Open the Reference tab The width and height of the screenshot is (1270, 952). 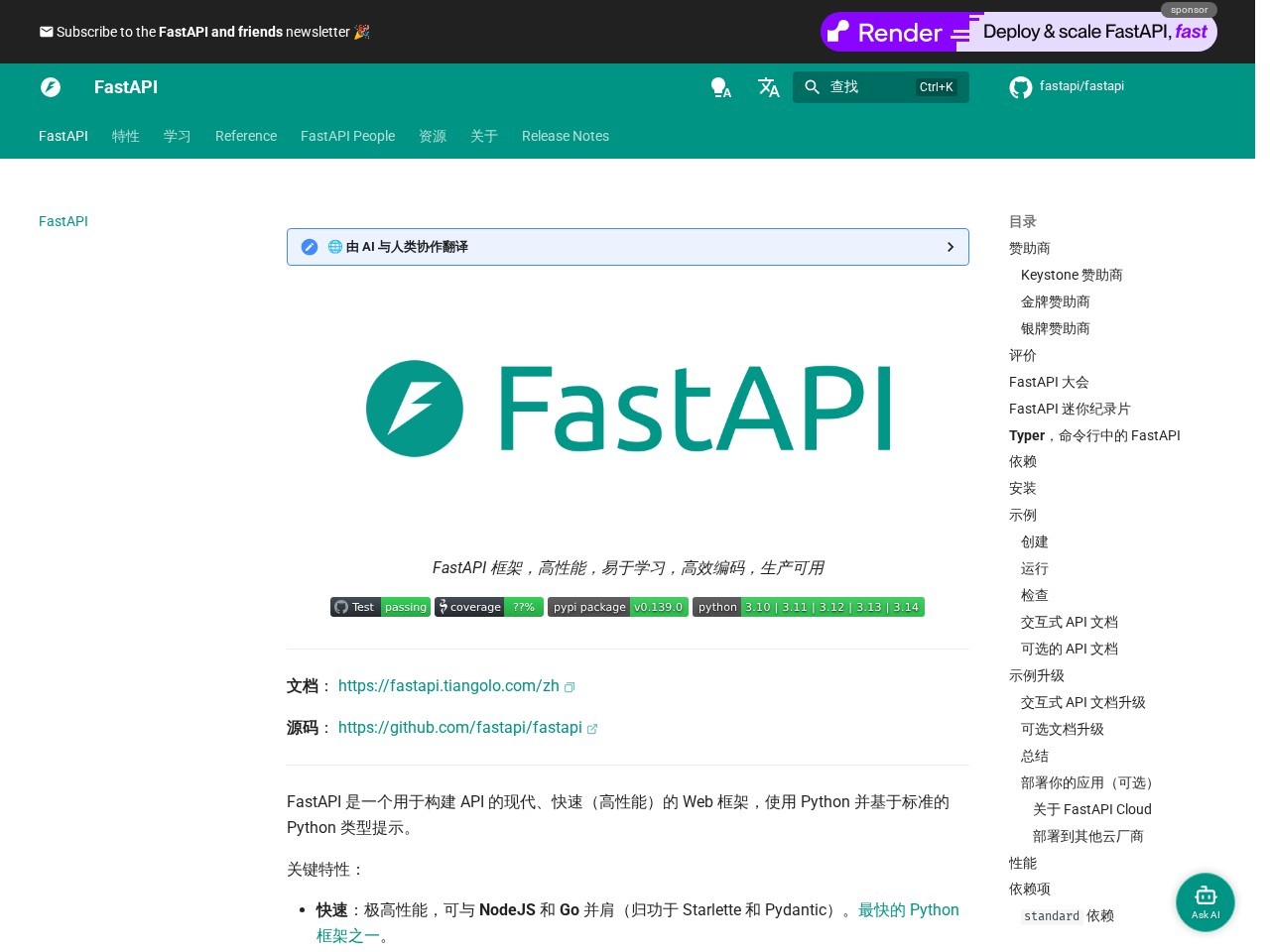(x=246, y=136)
